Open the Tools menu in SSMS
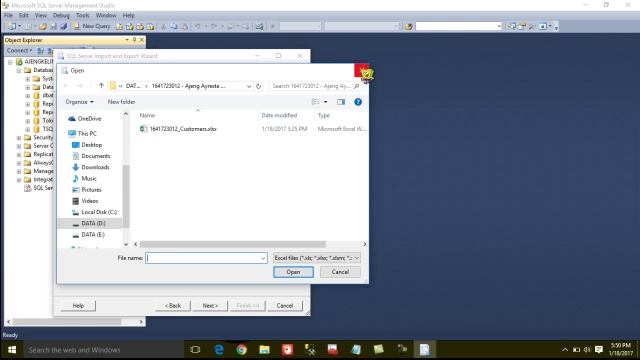This screenshot has height=360, width=640. (x=82, y=15)
